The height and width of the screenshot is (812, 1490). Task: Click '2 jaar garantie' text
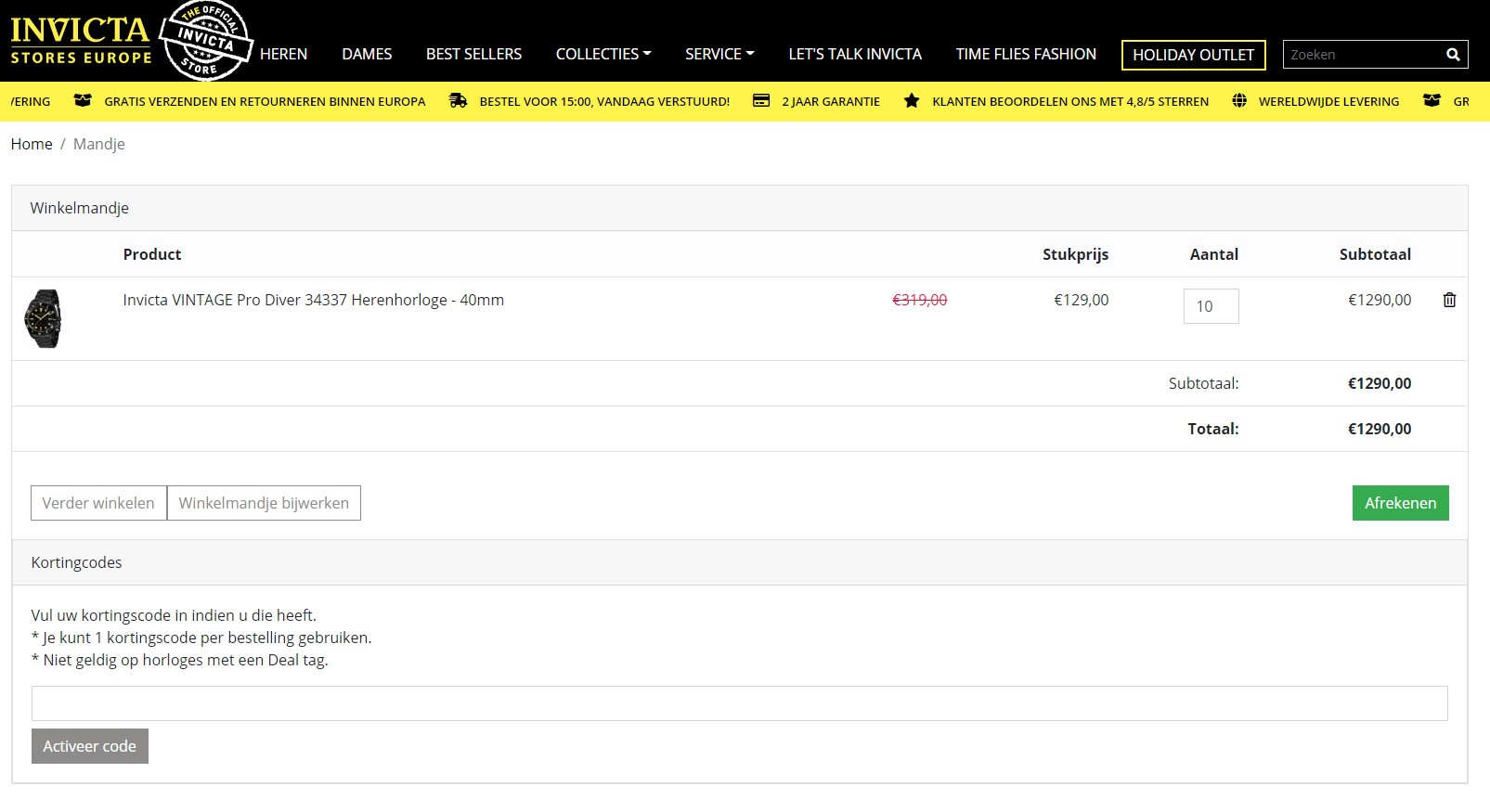coord(831,101)
